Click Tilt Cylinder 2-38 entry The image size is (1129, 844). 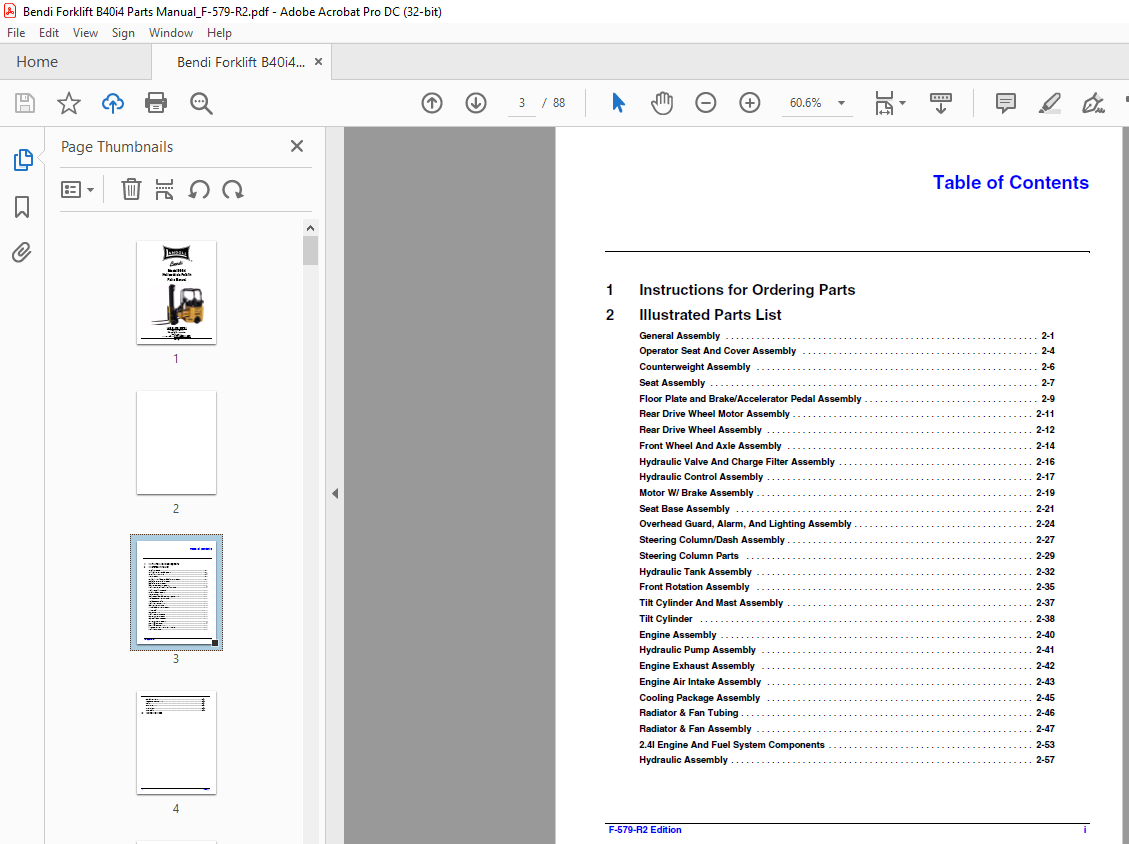point(847,619)
